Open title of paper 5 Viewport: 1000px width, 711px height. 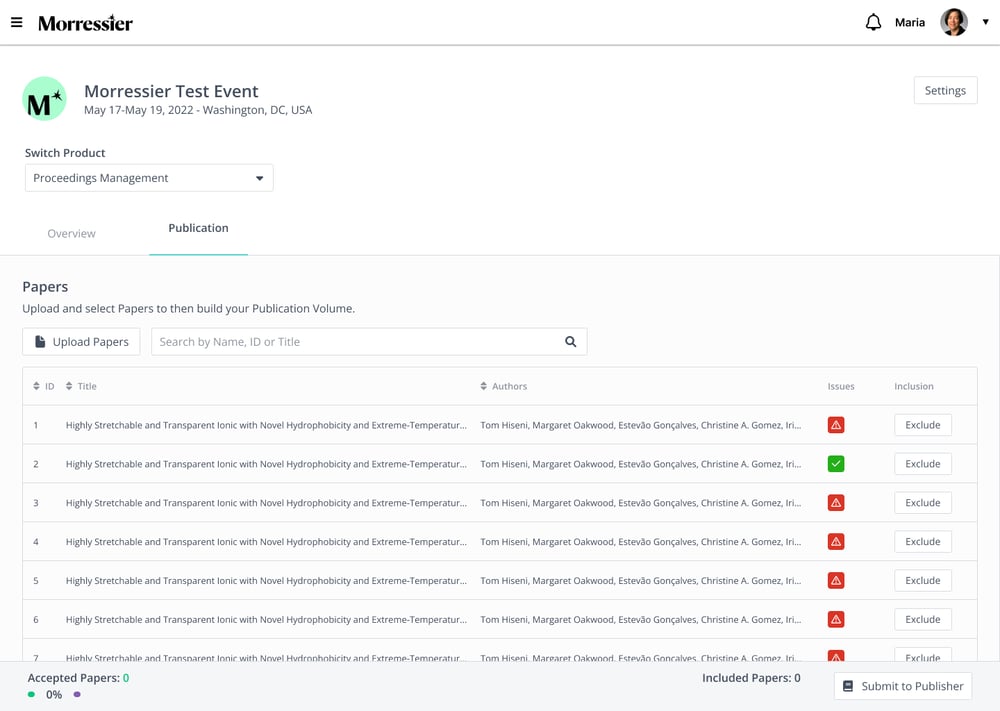pos(266,581)
